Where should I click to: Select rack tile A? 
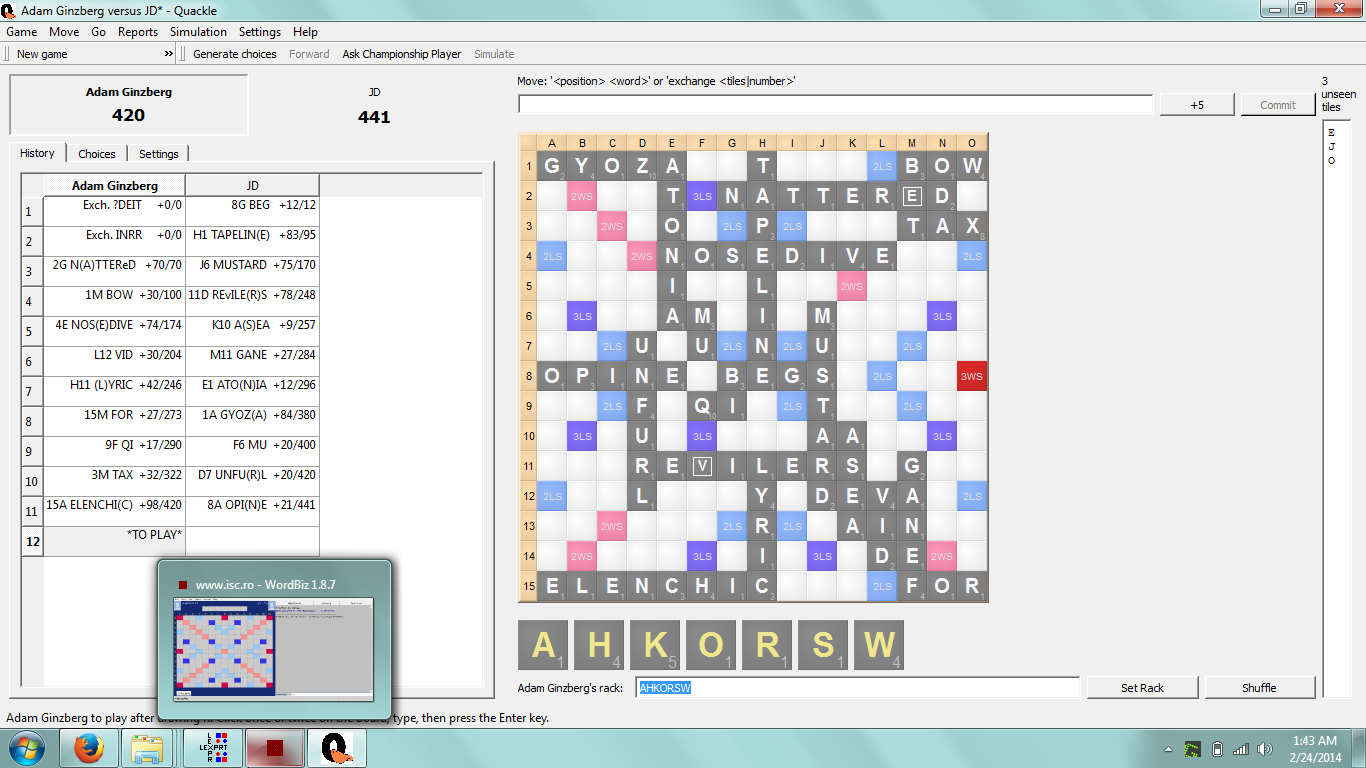coord(543,645)
